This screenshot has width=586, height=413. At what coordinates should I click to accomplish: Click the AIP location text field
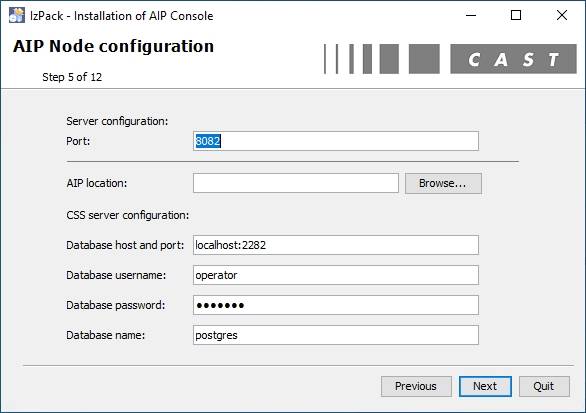(x=296, y=183)
